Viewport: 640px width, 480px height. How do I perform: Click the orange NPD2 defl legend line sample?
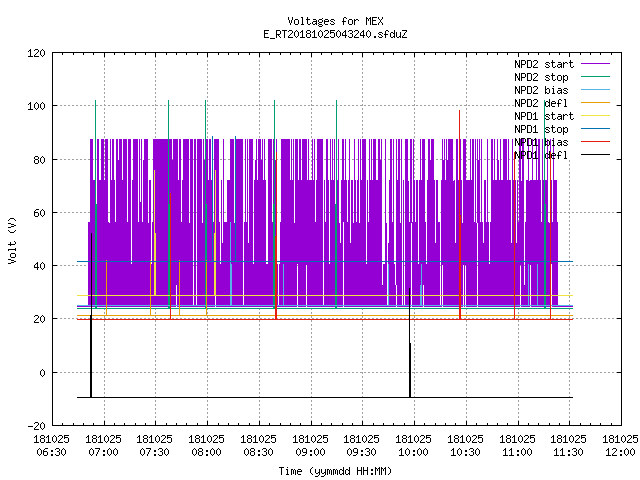click(595, 103)
